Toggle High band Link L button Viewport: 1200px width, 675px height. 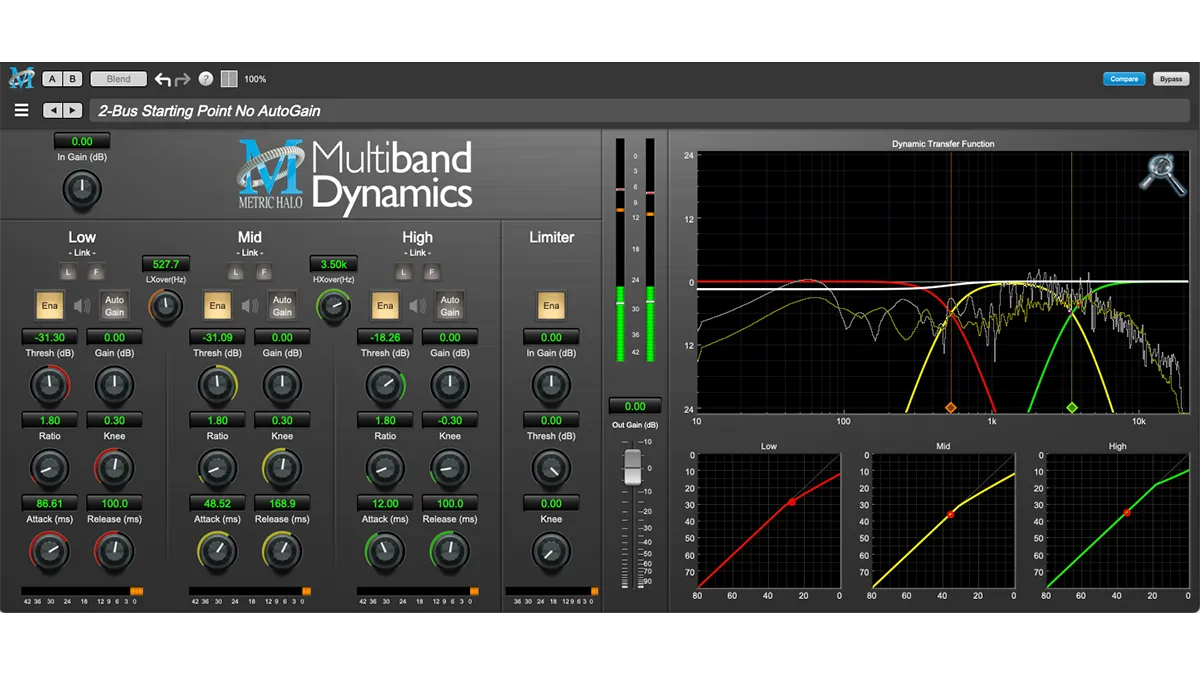pyautogui.click(x=404, y=272)
